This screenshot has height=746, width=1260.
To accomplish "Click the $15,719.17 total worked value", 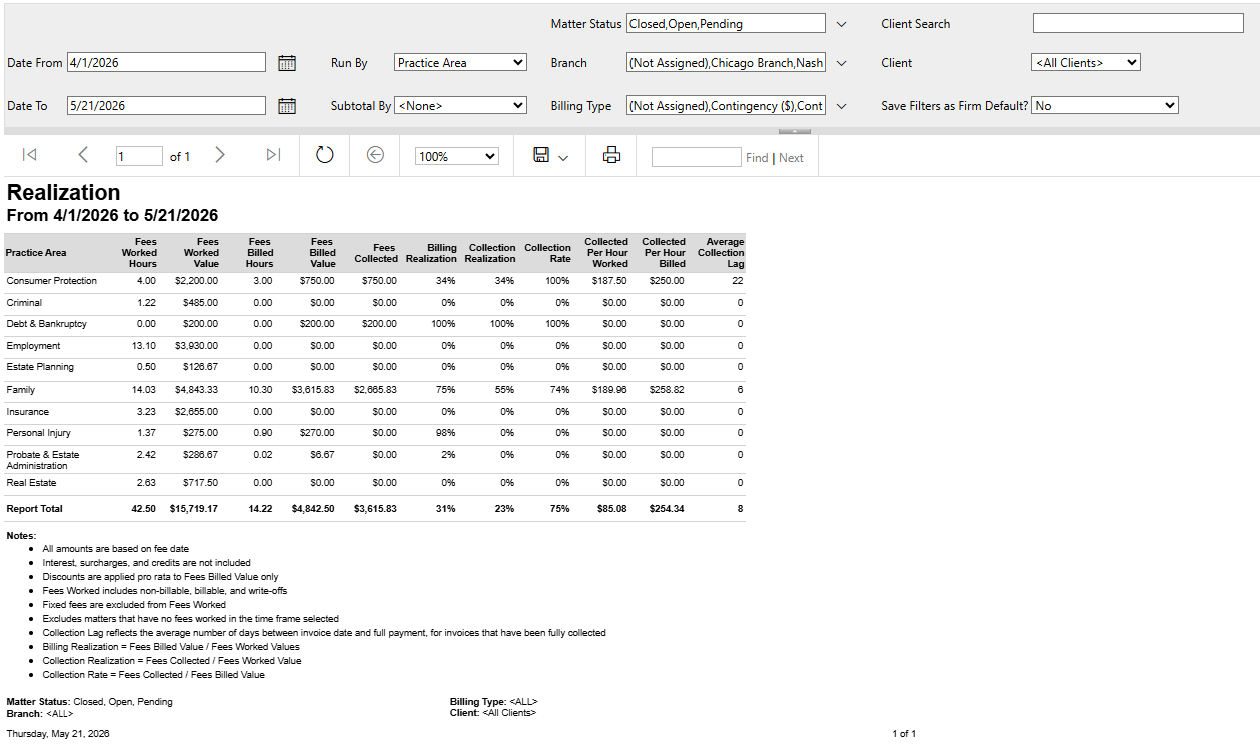I will coord(194,509).
